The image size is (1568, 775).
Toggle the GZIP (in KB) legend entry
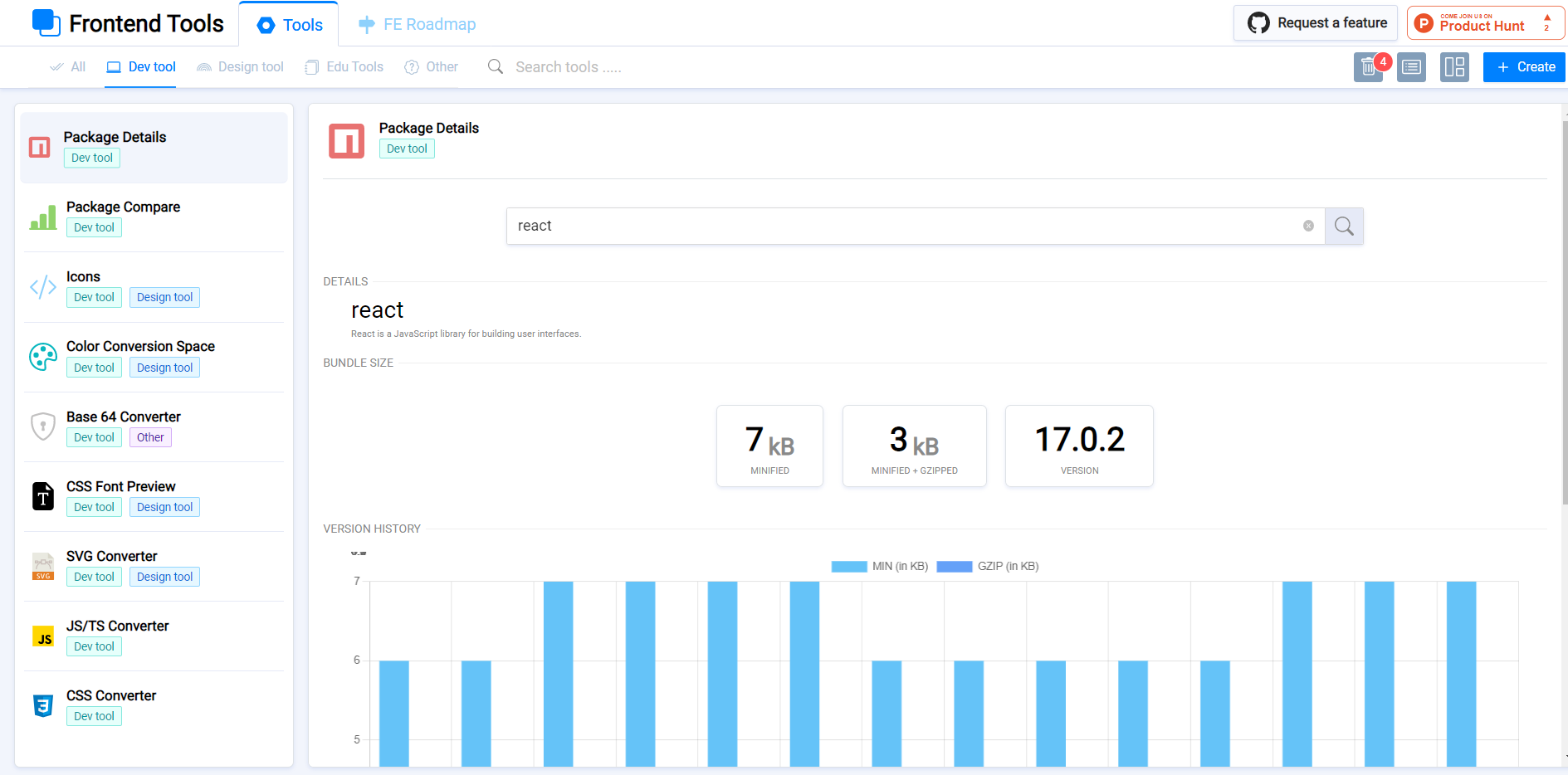[x=987, y=566]
